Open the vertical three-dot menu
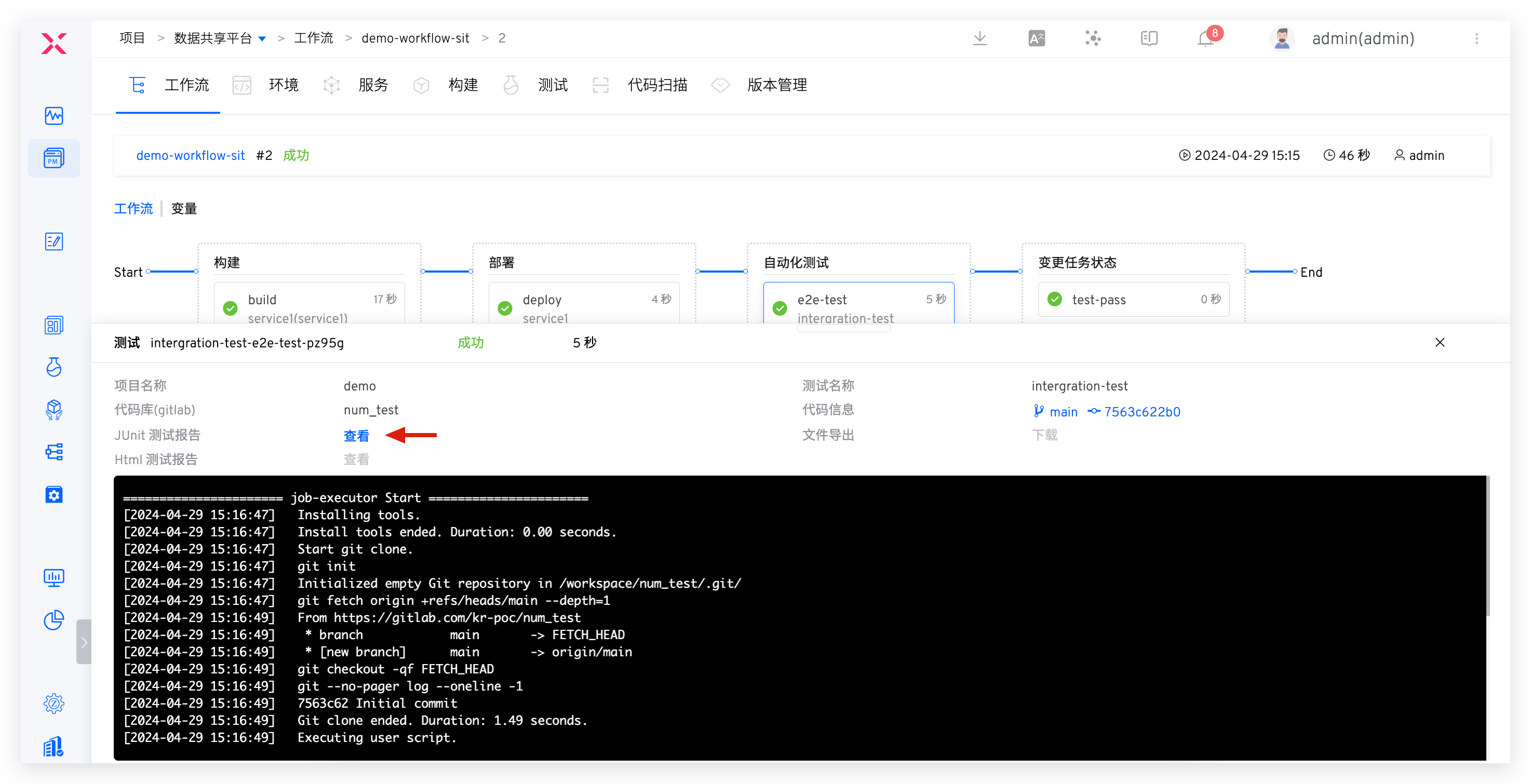1531x784 pixels. point(1477,38)
